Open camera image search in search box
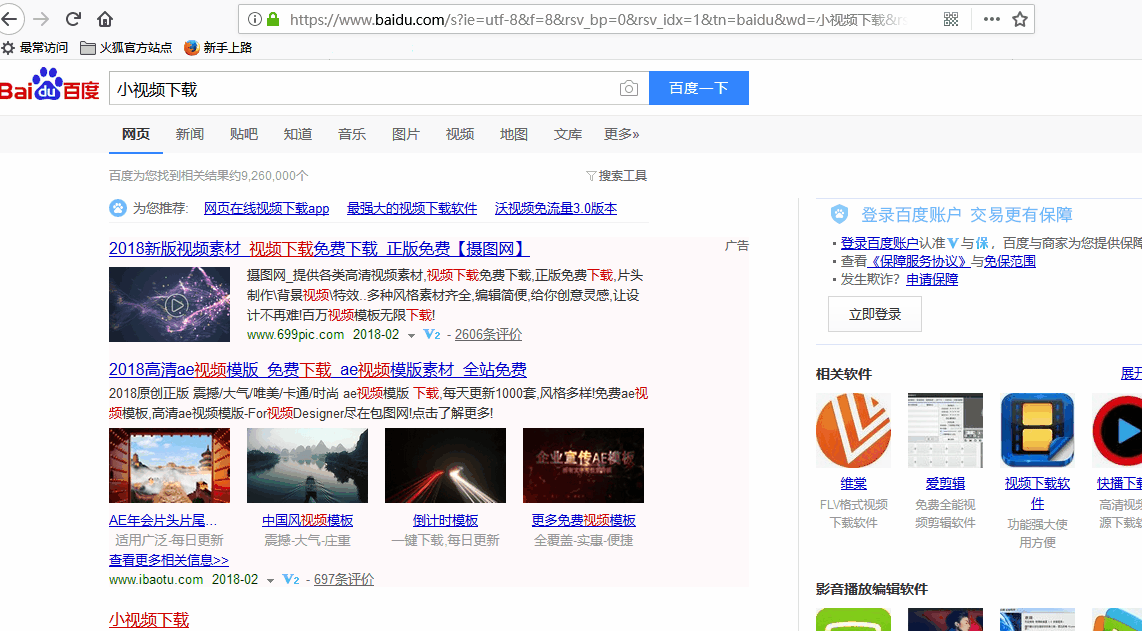The image size is (1142, 631). point(629,88)
